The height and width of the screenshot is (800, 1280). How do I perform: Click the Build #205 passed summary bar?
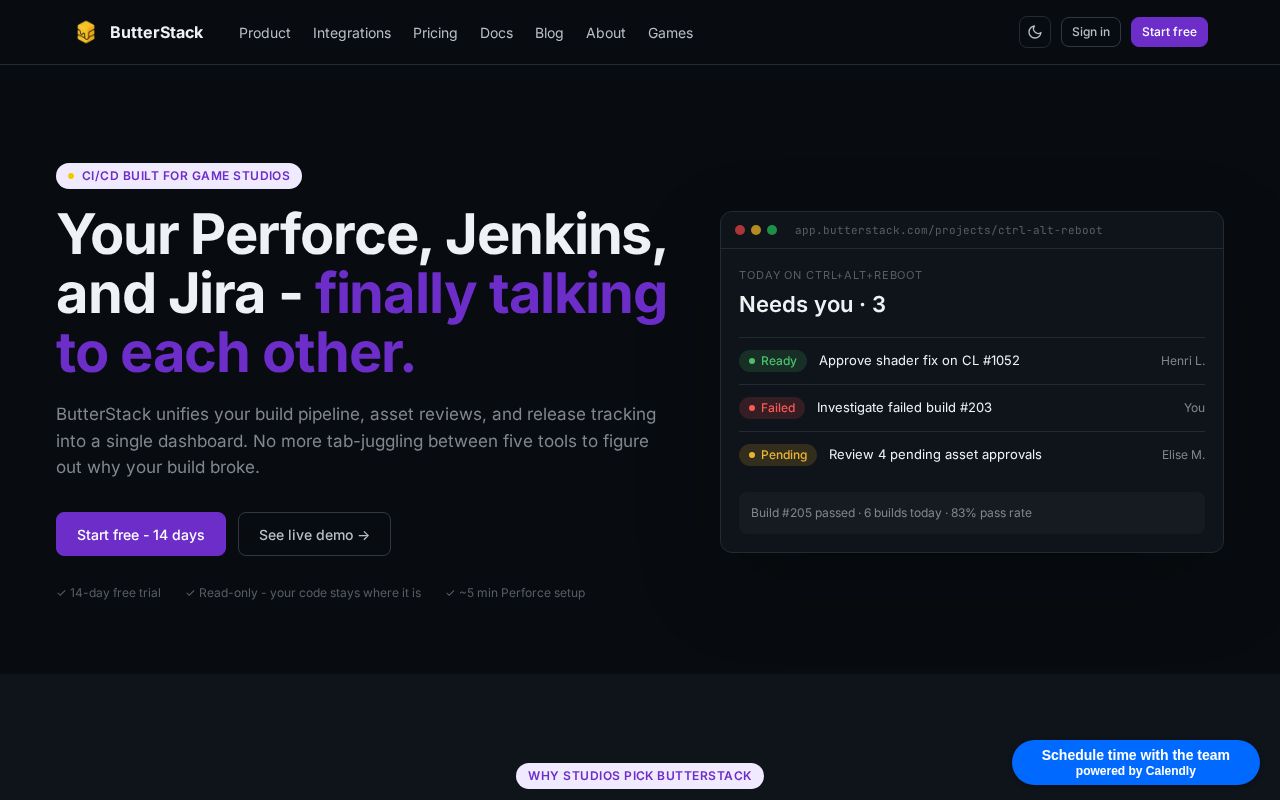coord(972,513)
